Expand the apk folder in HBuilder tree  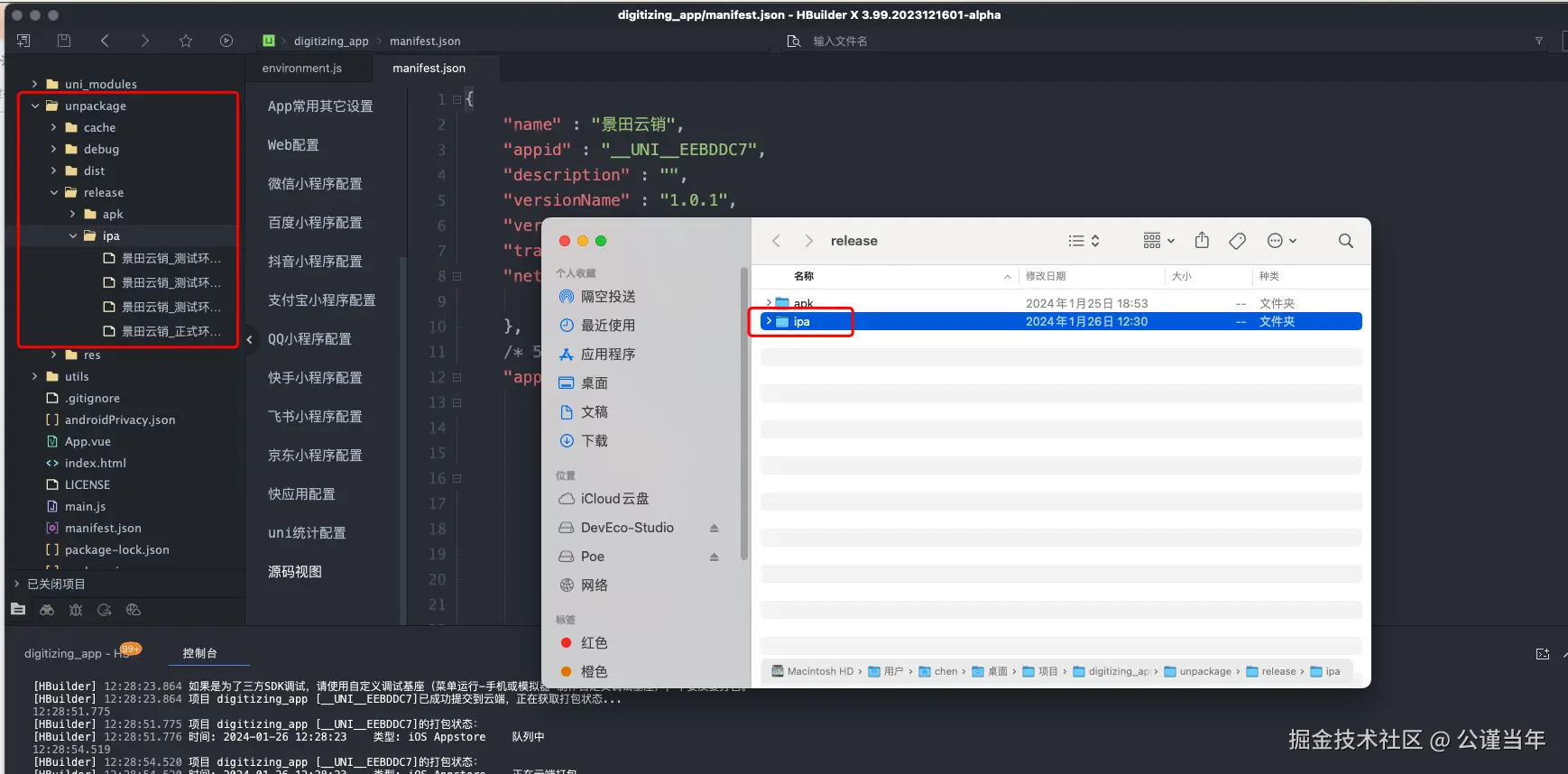[x=72, y=214]
